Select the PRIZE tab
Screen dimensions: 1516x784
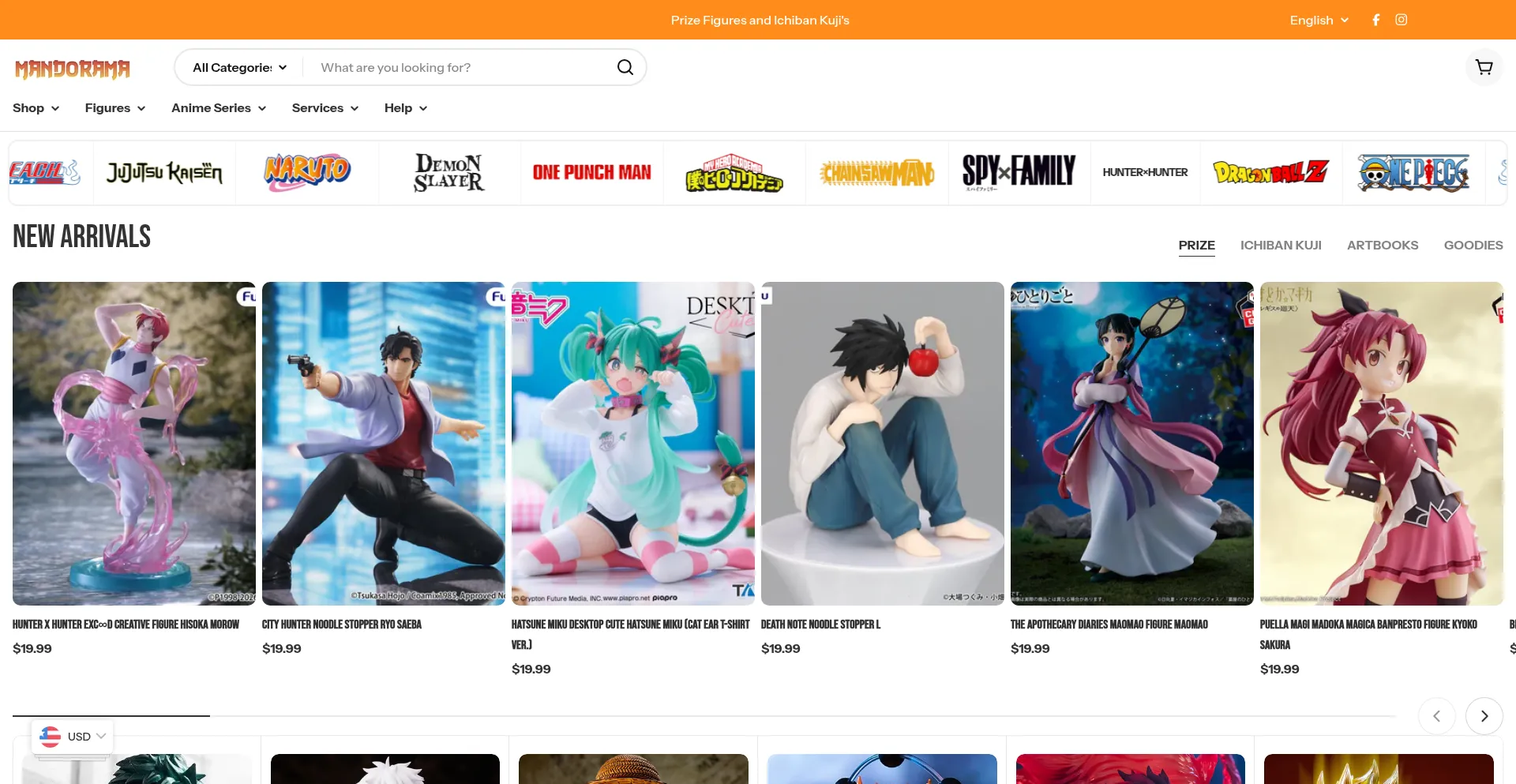(x=1197, y=246)
